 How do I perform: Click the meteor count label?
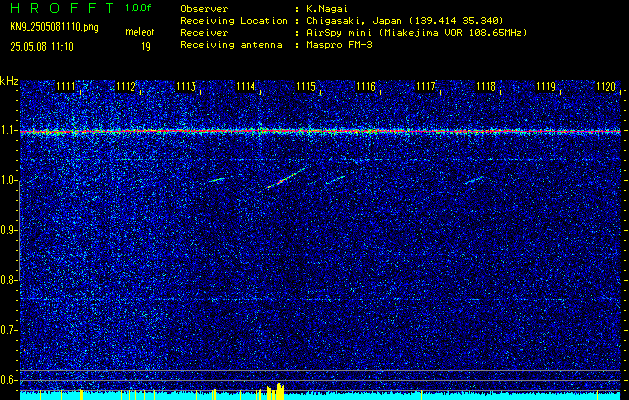[x=140, y=32]
